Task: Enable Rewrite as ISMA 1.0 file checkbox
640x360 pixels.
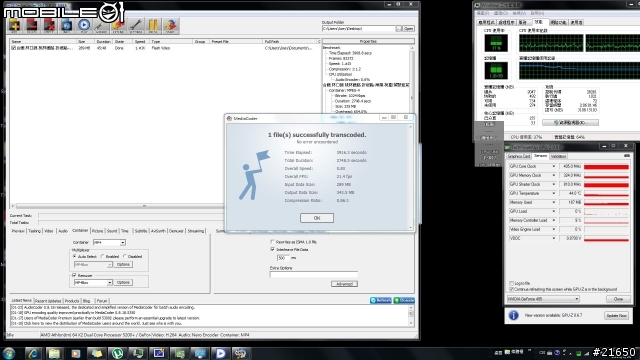Action: tap(272, 242)
